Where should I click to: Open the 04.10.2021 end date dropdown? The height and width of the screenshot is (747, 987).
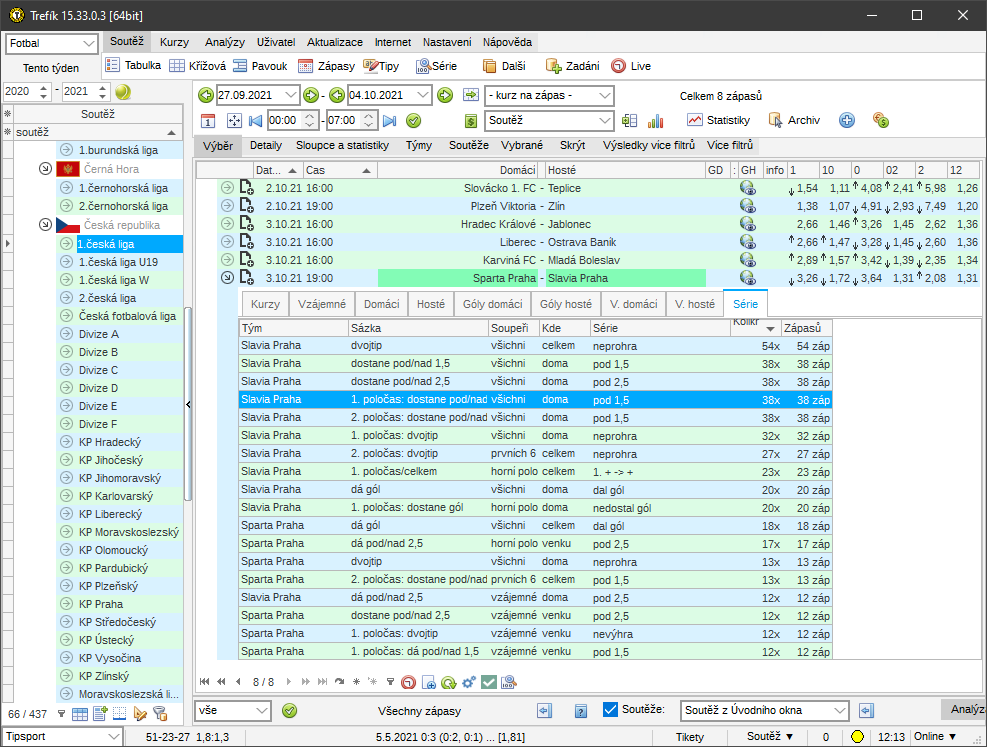coord(422,95)
